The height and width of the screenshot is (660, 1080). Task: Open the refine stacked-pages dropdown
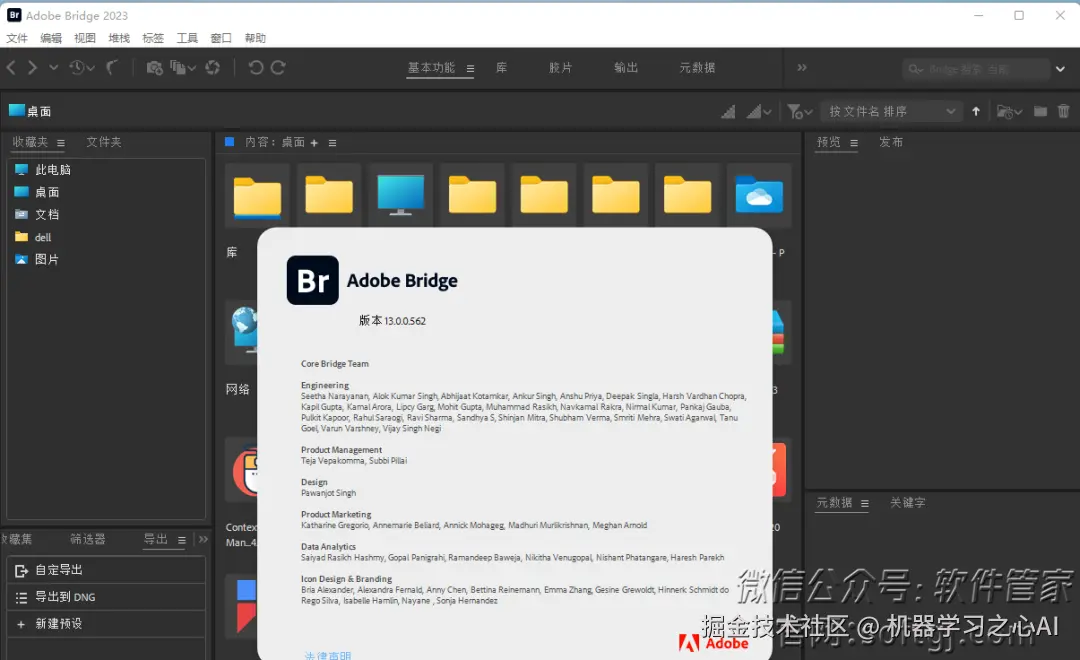coord(183,68)
